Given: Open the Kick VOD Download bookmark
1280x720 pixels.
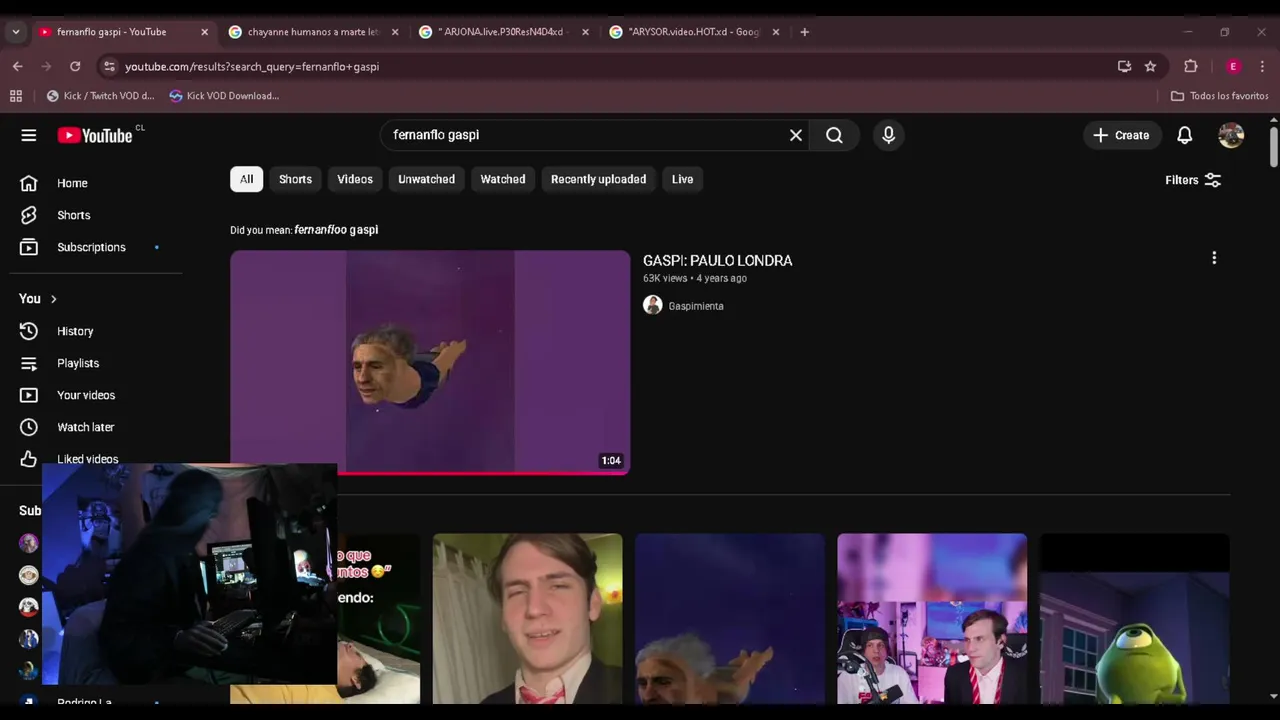Looking at the screenshot, I should (x=224, y=96).
